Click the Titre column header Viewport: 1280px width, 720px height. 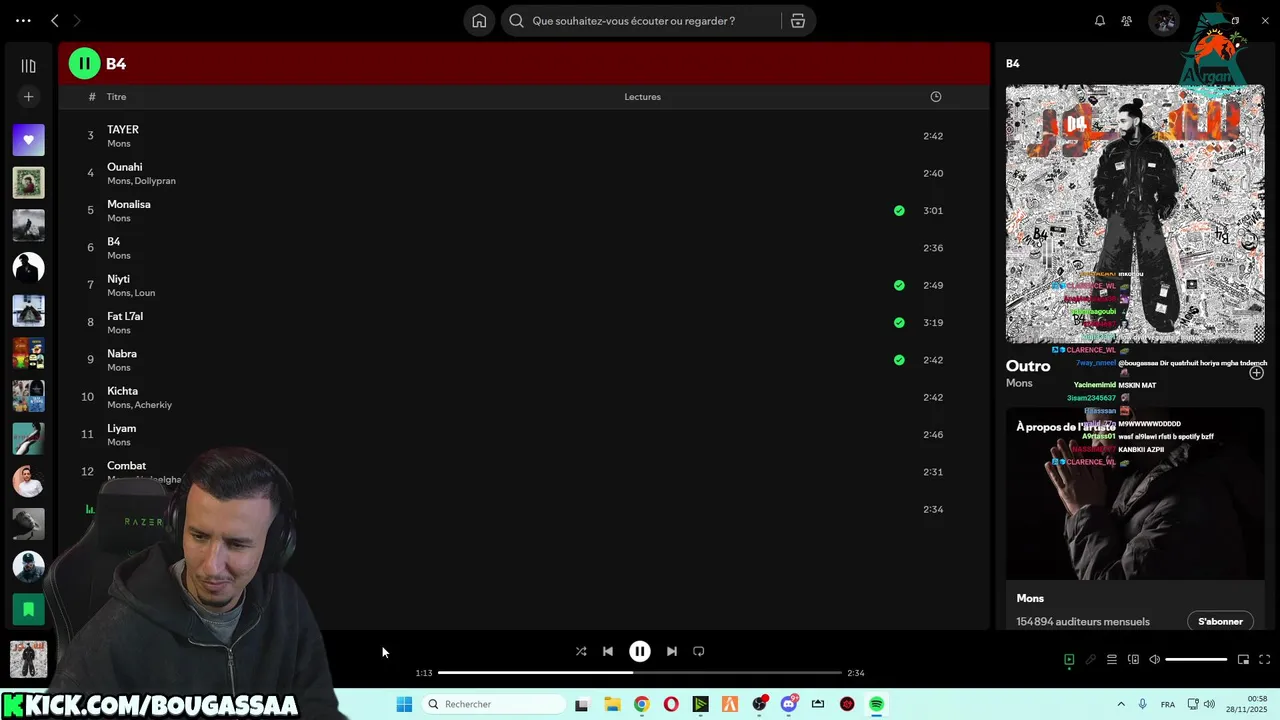(117, 97)
